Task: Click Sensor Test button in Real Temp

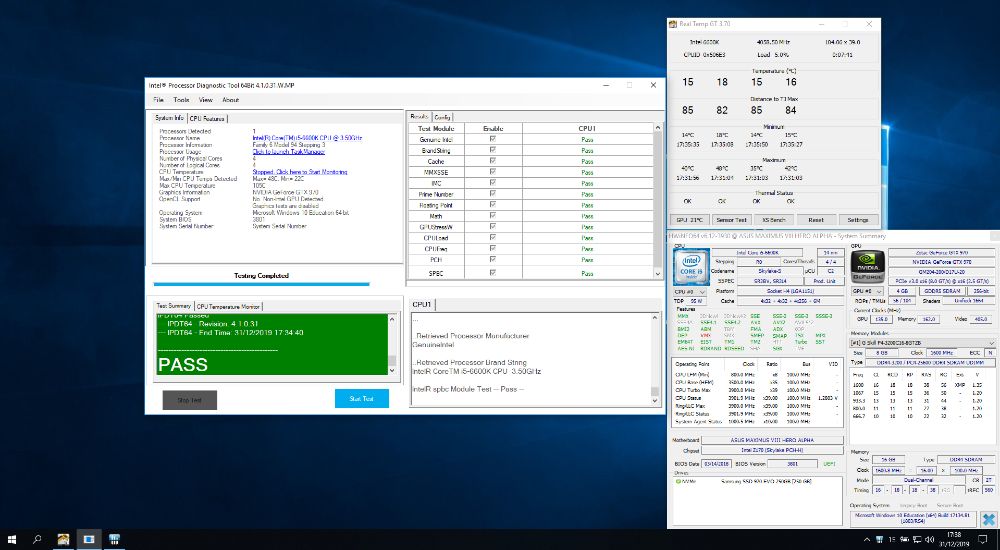Action: [731, 219]
